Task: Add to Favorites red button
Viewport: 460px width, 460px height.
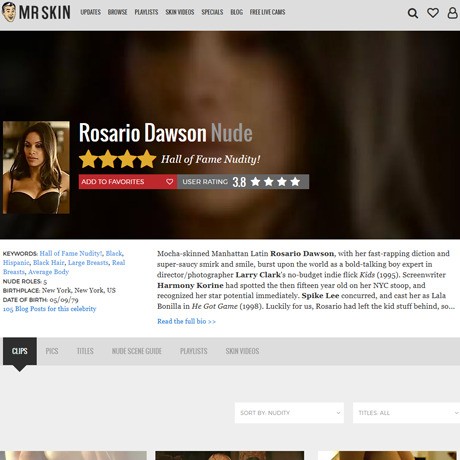Action: [128, 182]
